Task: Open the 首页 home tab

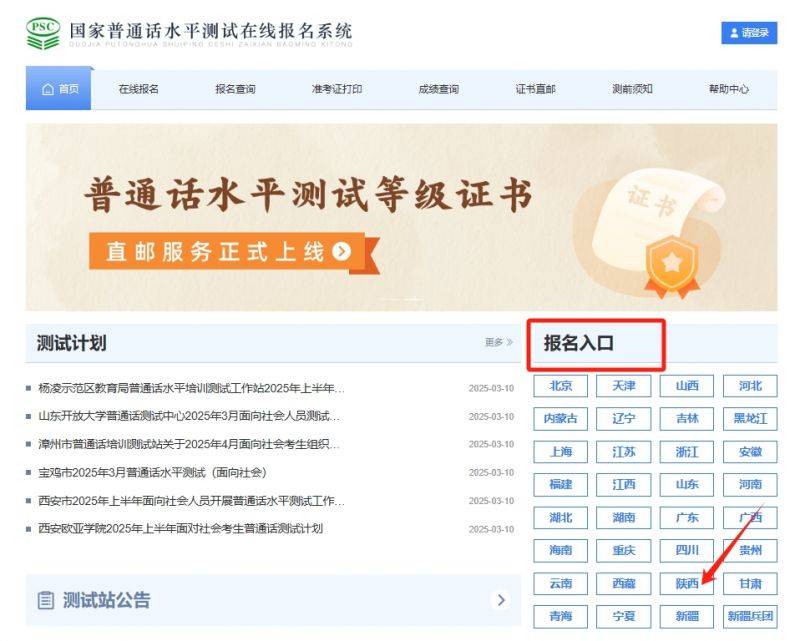Action: [x=59, y=89]
